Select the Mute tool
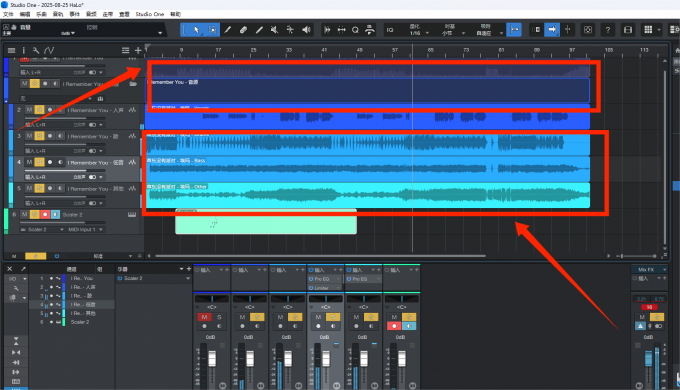Screen dimensions: 680x390 [275, 29]
